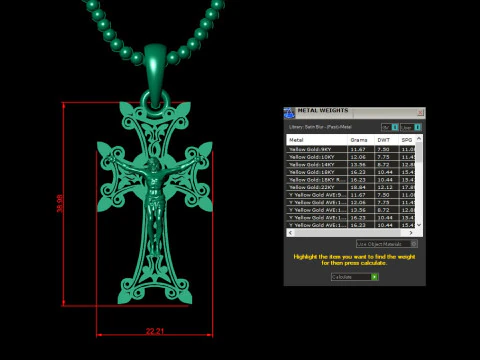Toggle Use Object Materials option
This screenshot has height=360, width=480.
(x=387, y=244)
